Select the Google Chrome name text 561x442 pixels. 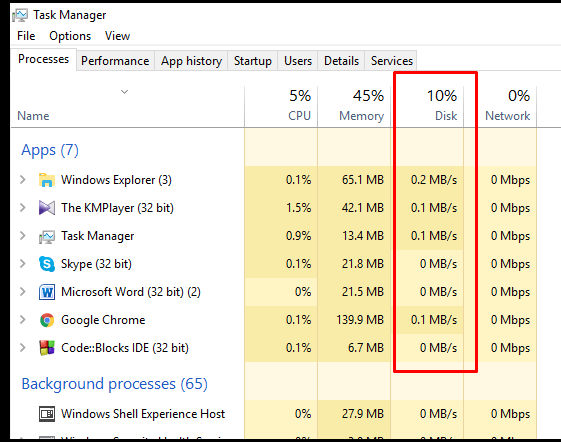pyautogui.click(x=103, y=320)
